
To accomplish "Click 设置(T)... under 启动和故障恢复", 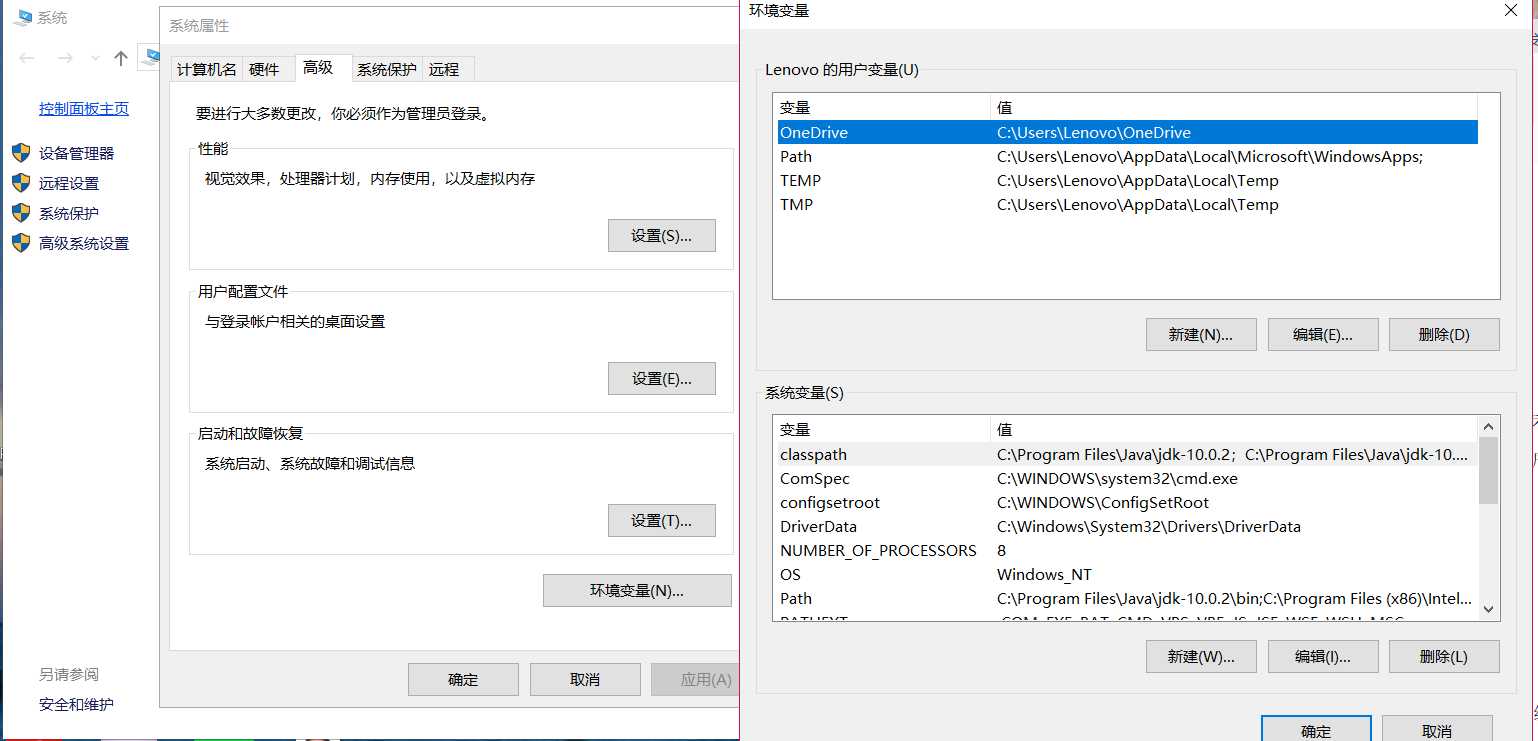I will tap(662, 521).
